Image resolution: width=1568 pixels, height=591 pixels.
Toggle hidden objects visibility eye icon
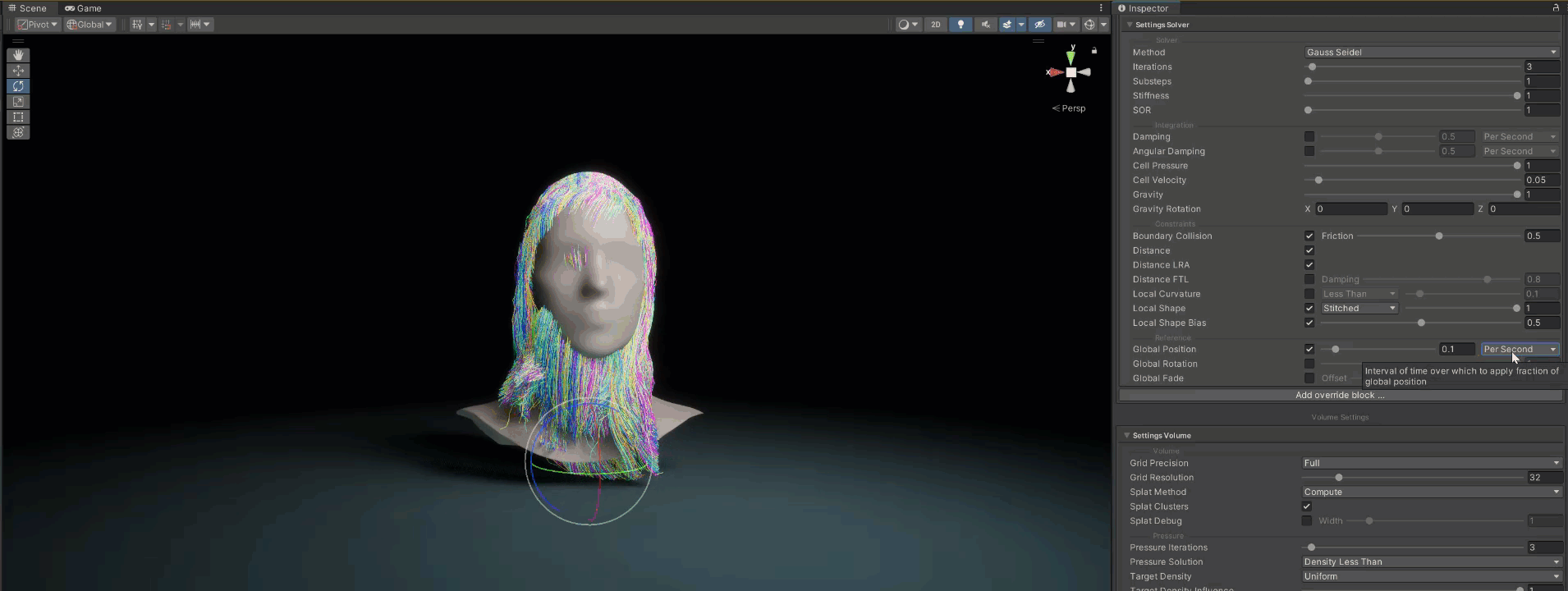(1039, 25)
